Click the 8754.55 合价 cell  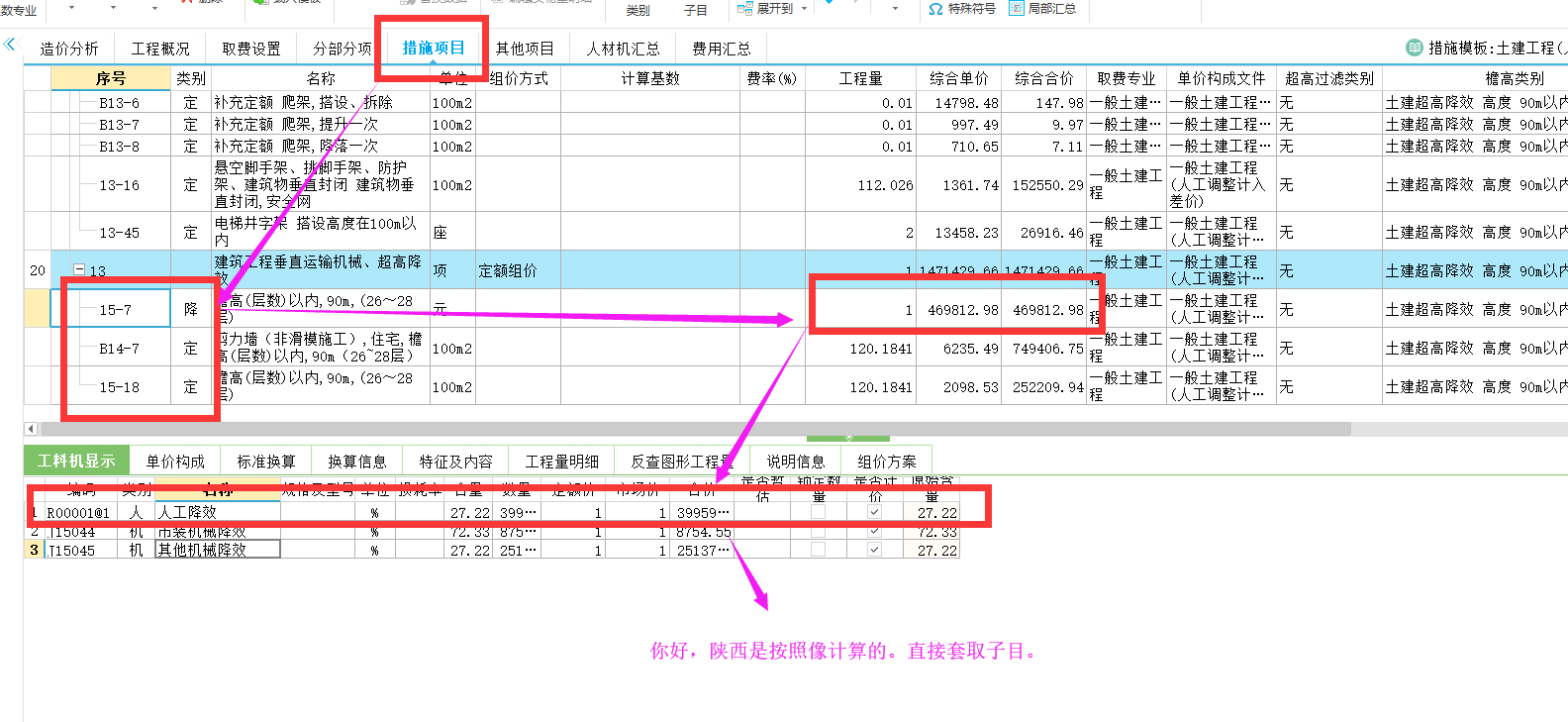click(702, 532)
